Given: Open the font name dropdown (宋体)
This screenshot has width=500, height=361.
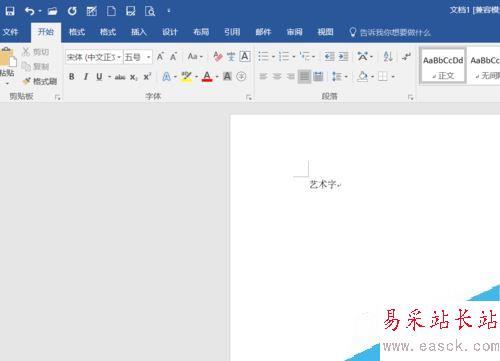Looking at the screenshot, I should click(119, 57).
